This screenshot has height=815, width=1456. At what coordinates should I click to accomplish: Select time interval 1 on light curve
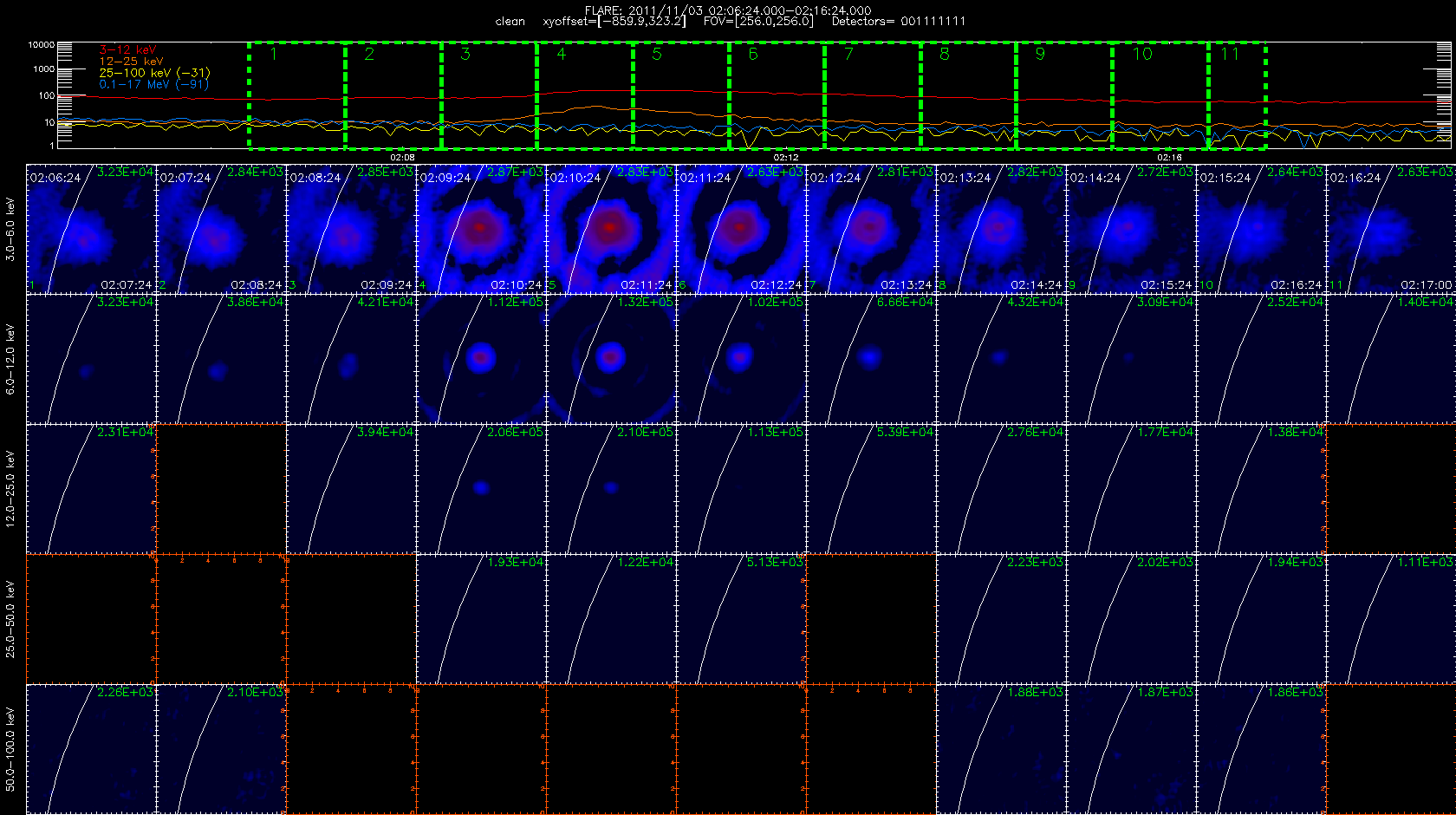(x=297, y=95)
